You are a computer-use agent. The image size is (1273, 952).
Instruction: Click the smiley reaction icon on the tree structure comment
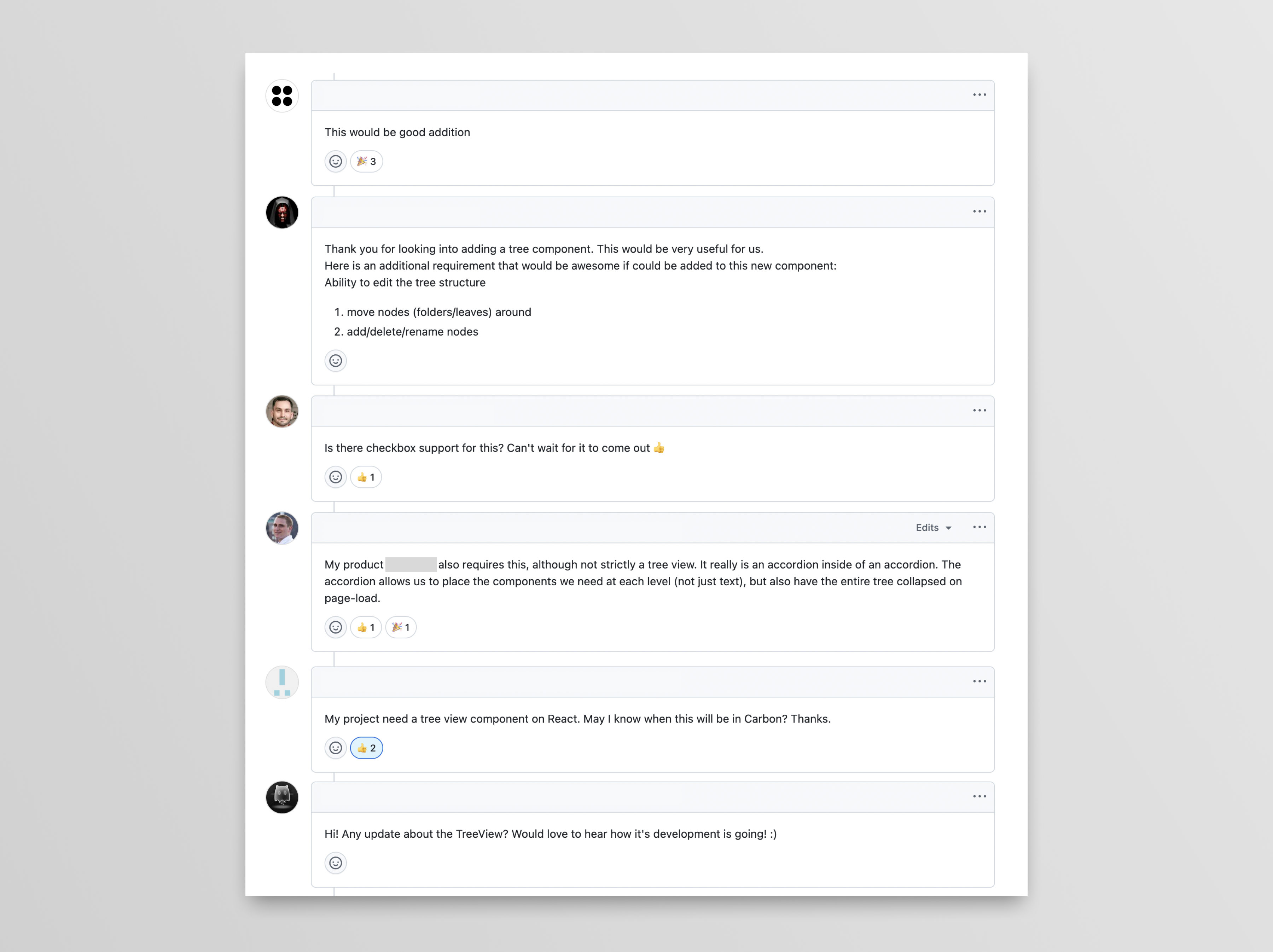pos(336,360)
